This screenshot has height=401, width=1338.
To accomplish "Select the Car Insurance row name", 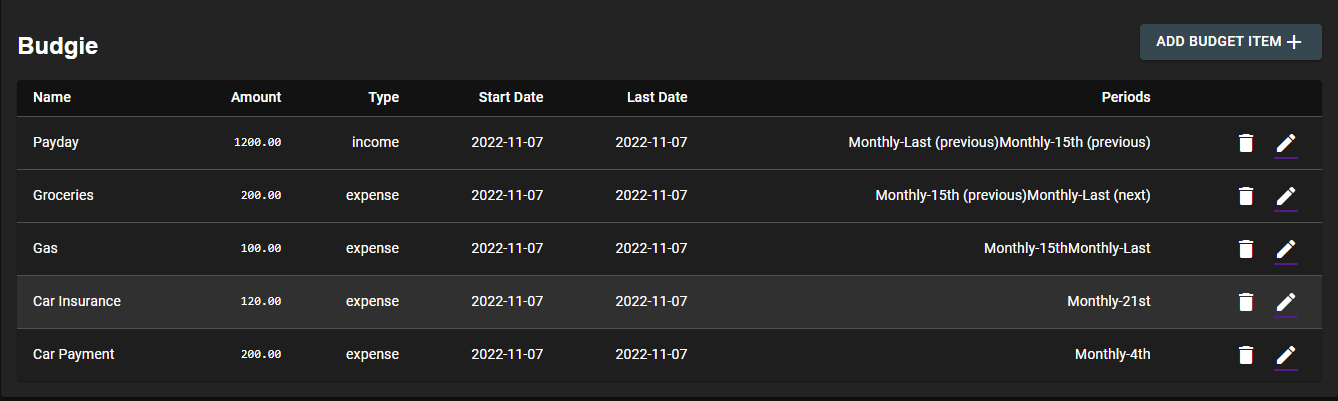I will (77, 302).
